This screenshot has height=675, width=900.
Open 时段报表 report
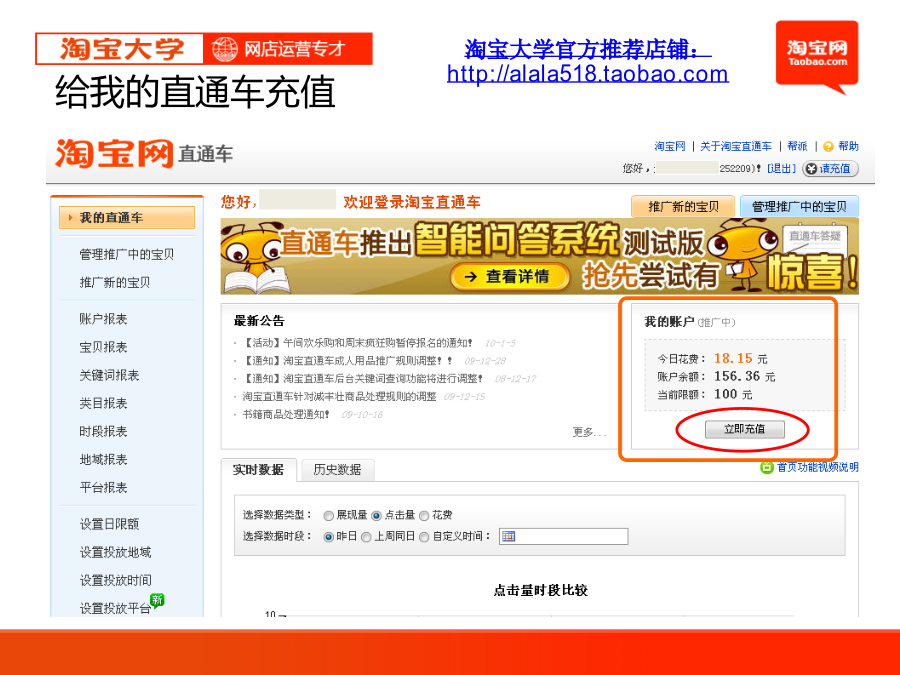pos(103,432)
